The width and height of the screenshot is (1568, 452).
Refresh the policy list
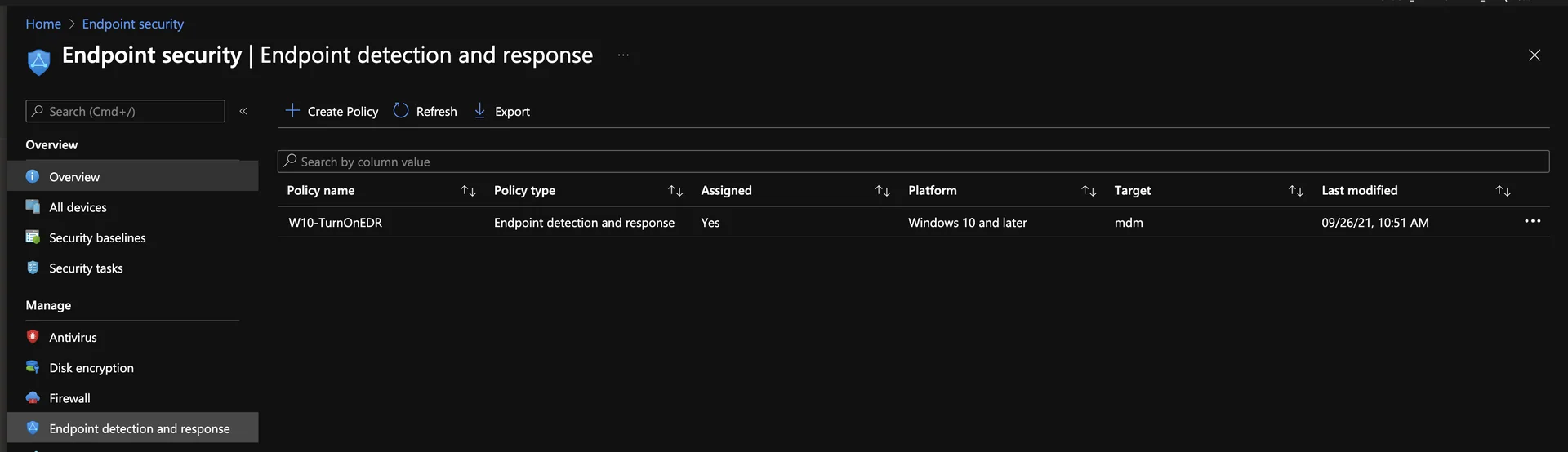pos(425,111)
